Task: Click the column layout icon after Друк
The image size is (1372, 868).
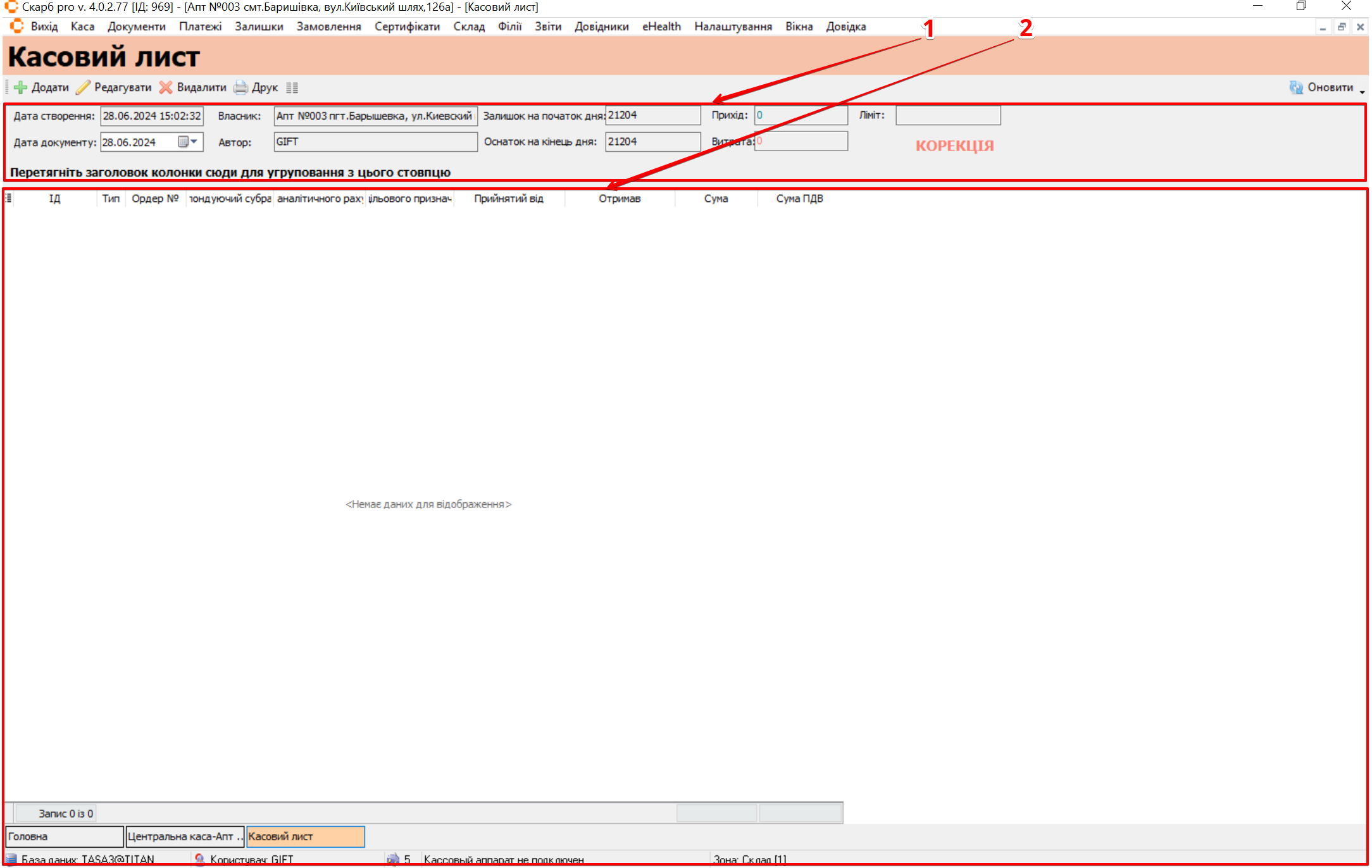Action: coord(292,88)
